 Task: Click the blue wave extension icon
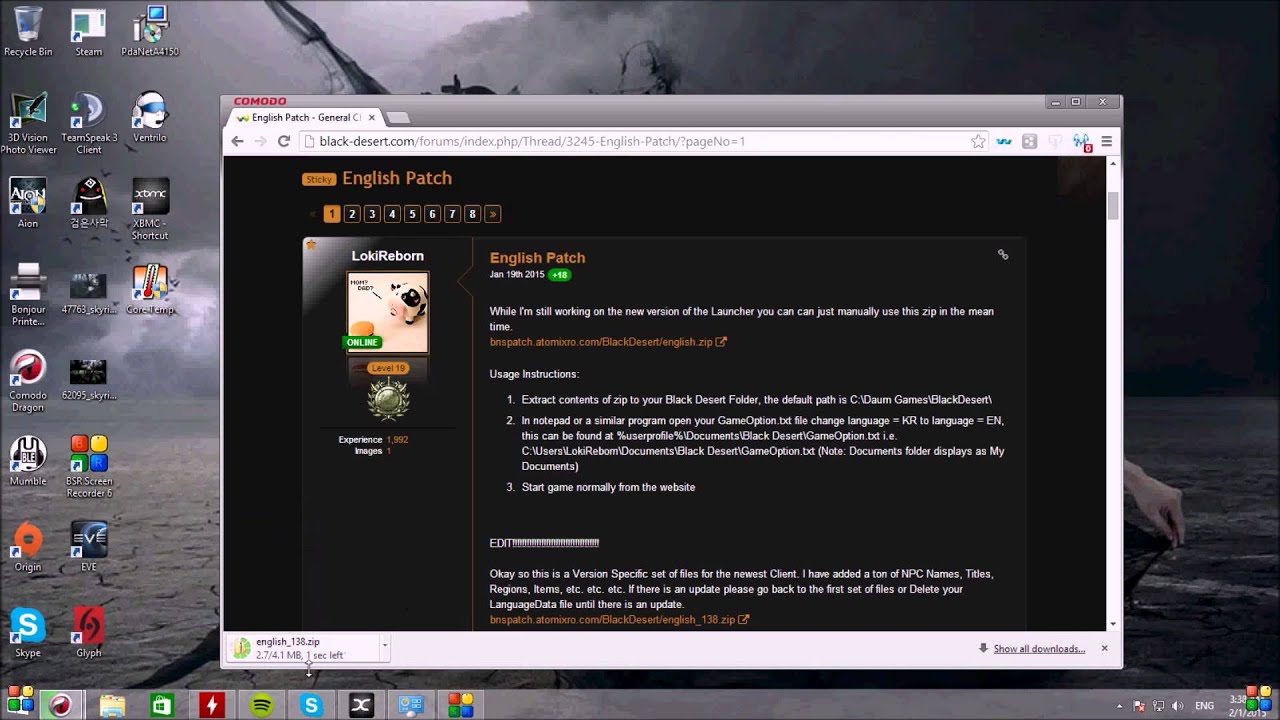coord(1004,142)
